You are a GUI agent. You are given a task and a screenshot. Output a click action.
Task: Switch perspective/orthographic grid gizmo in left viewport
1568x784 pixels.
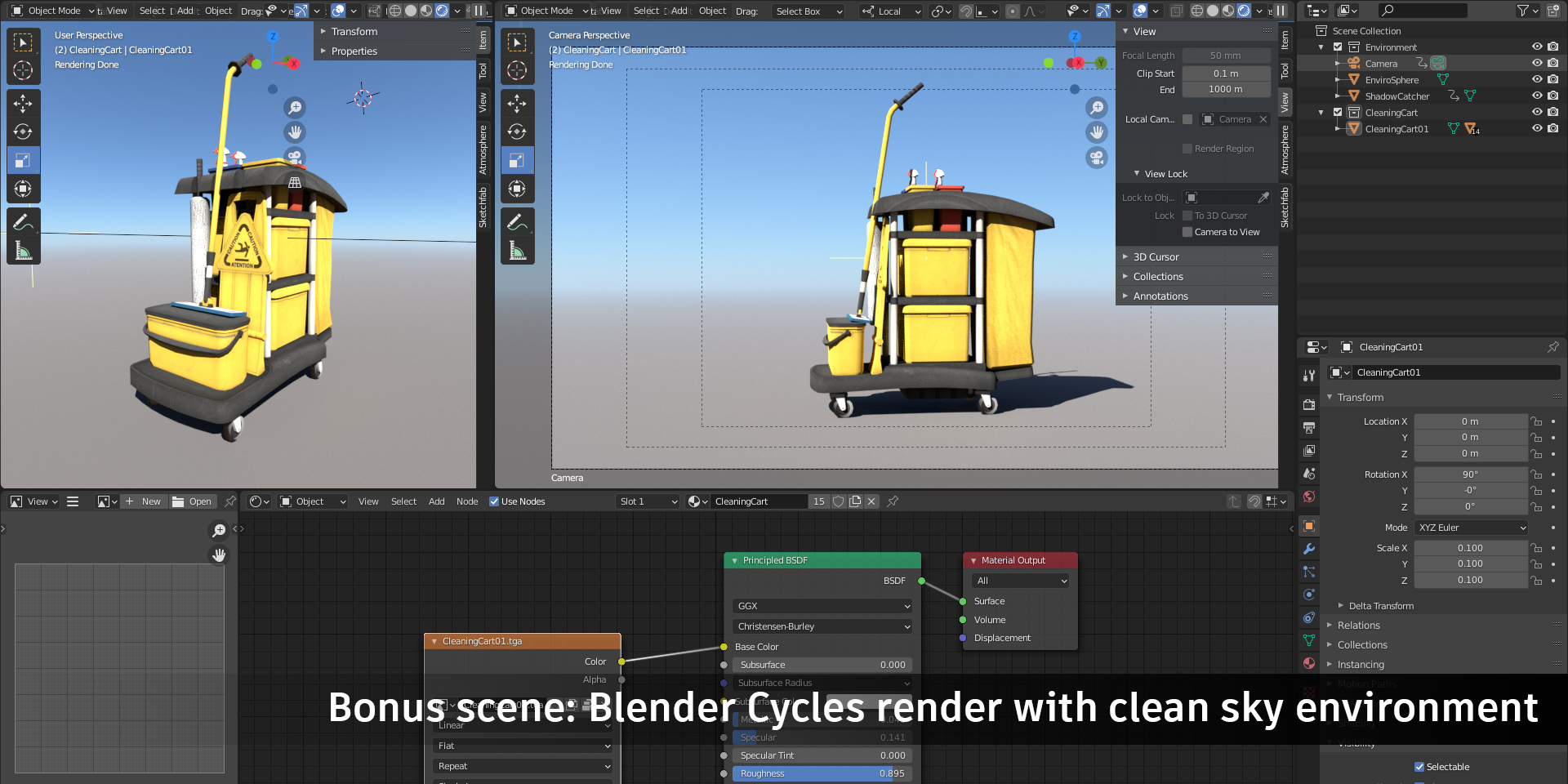pyautogui.click(x=295, y=182)
